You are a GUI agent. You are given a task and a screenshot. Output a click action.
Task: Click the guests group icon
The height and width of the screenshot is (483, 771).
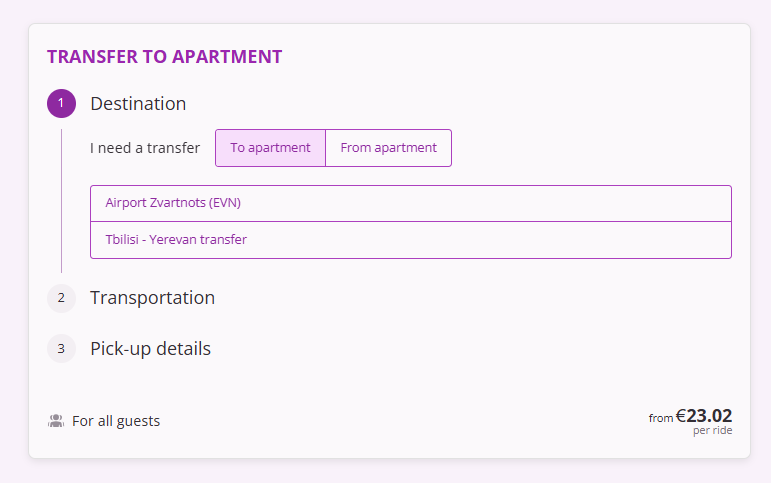click(56, 421)
